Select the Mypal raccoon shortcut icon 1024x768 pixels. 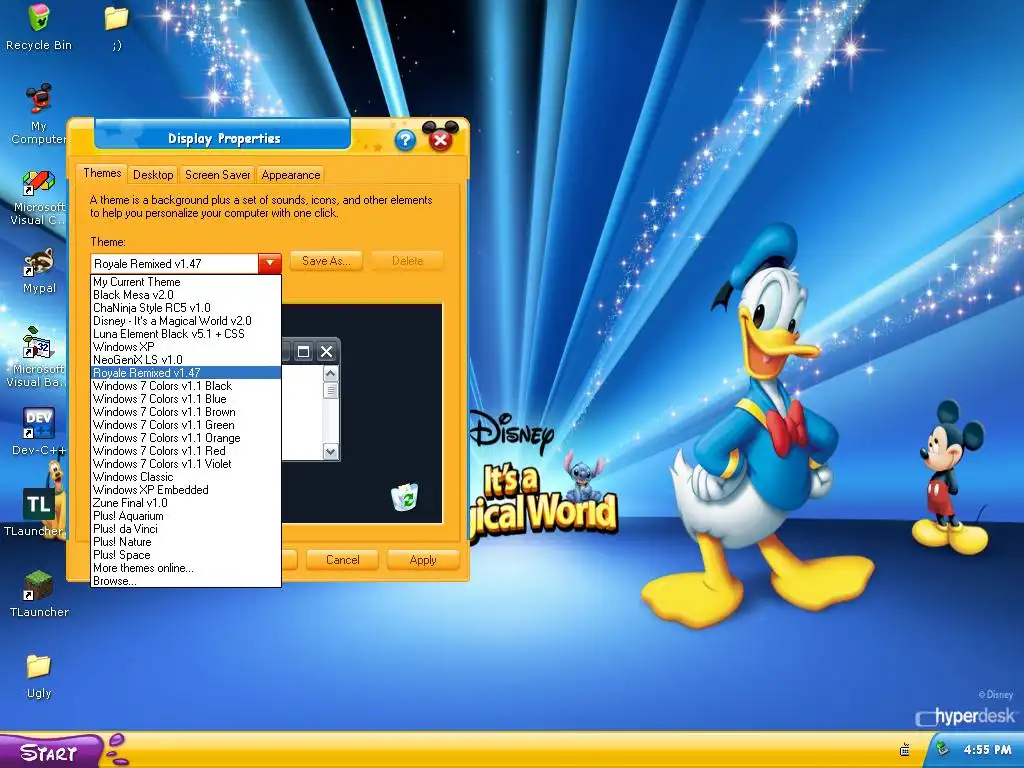[x=39, y=263]
